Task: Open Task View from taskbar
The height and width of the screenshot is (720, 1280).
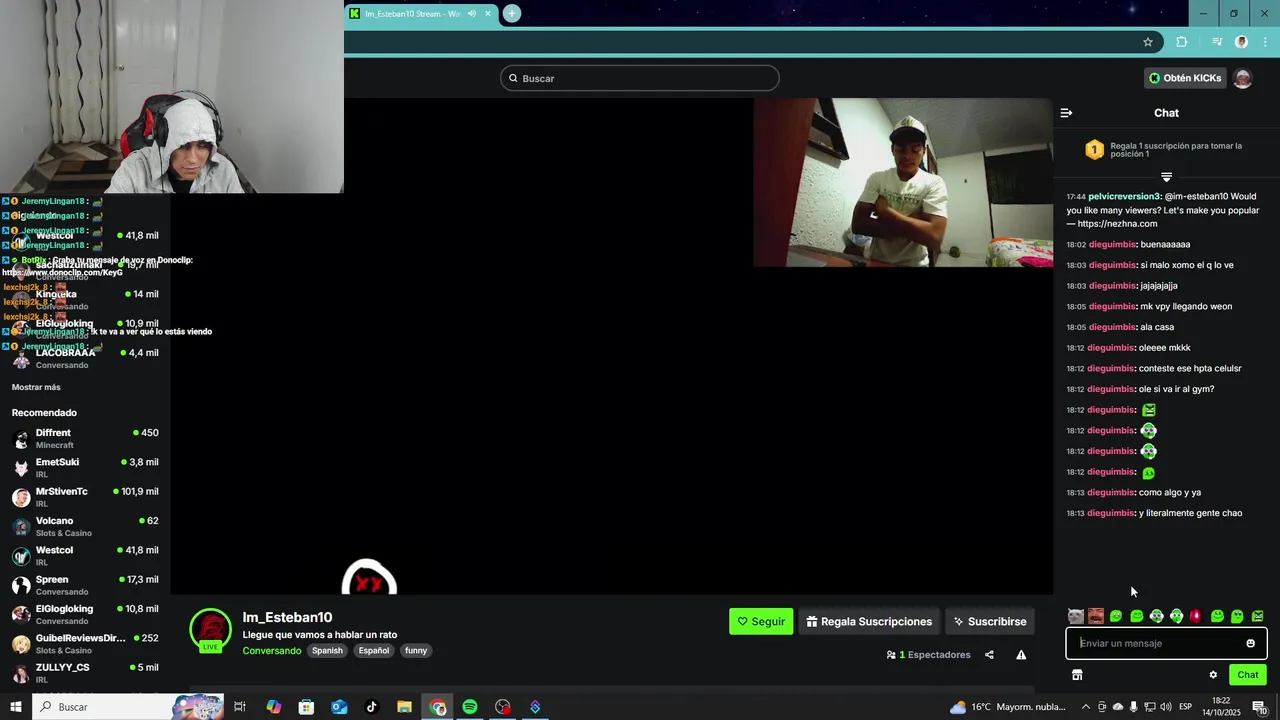Action: click(240, 707)
